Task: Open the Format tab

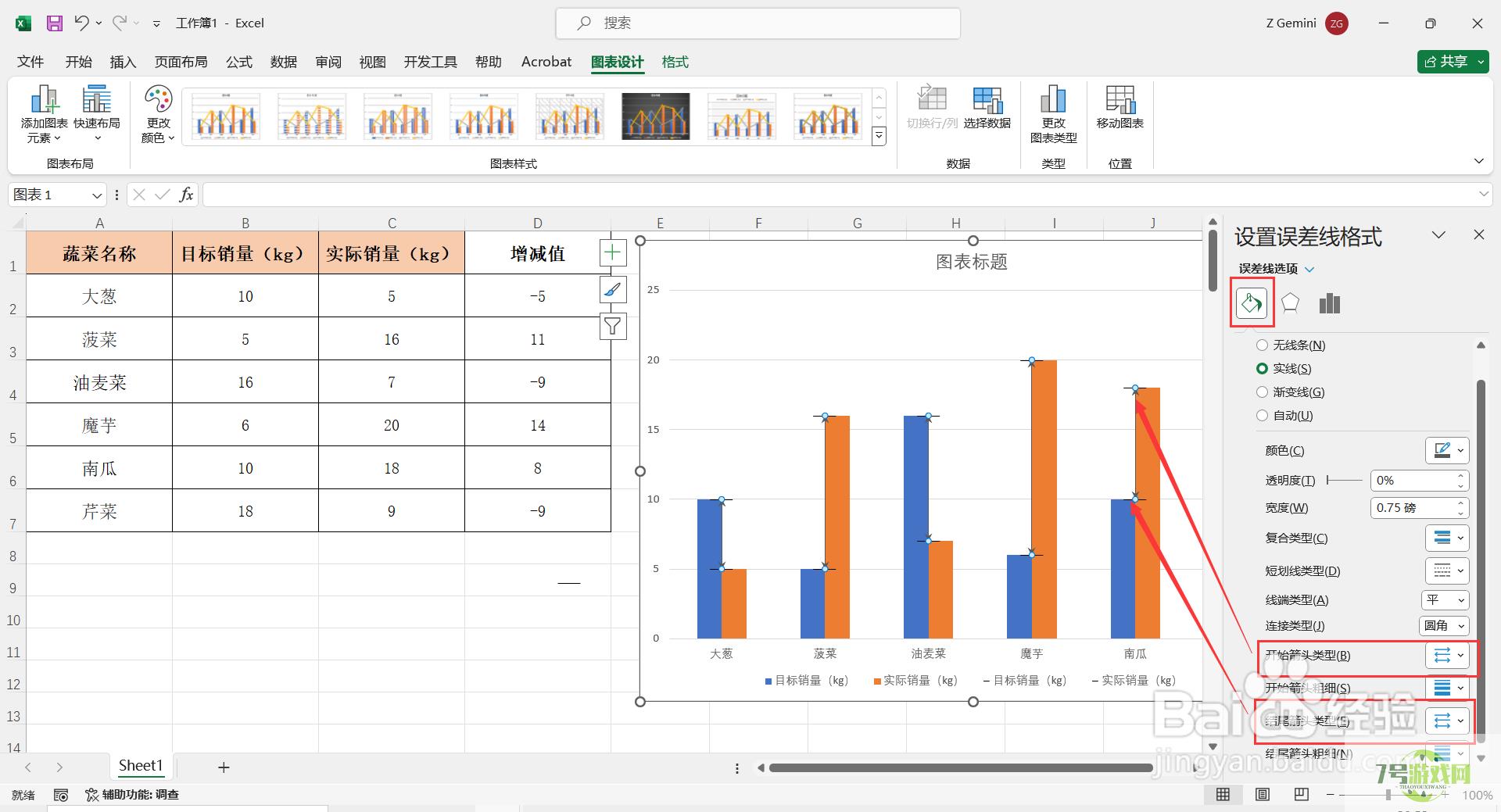Action: click(x=675, y=62)
